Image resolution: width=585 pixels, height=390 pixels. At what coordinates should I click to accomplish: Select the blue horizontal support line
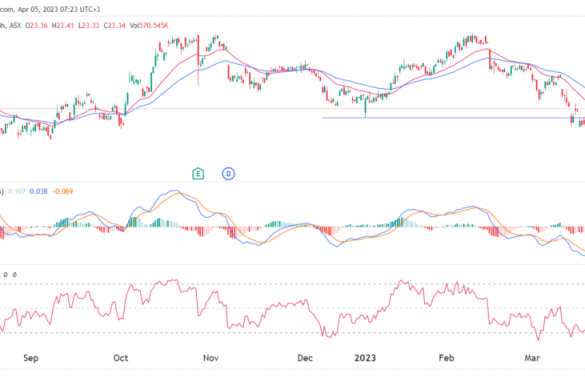point(453,118)
